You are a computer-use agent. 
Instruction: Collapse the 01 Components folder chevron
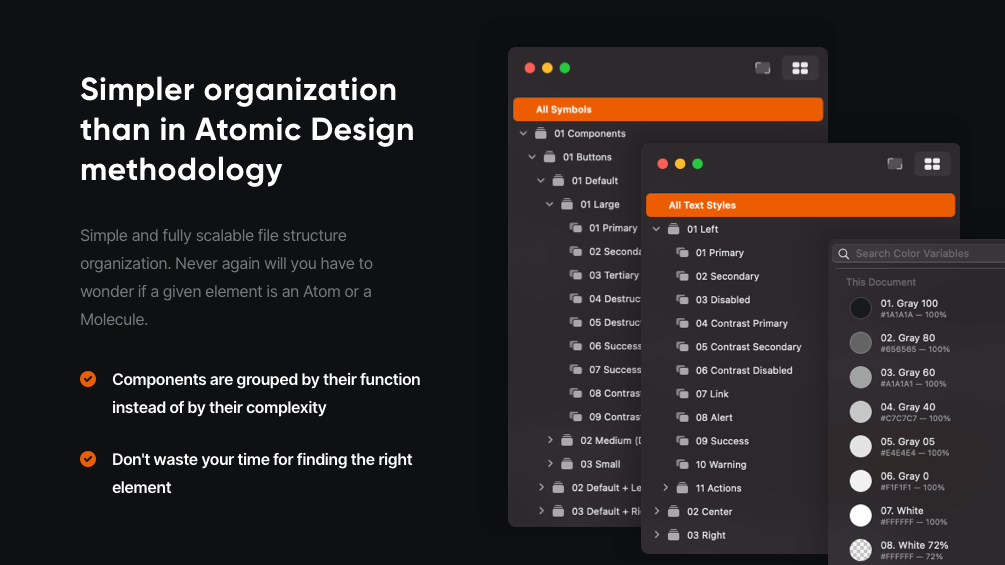[523, 133]
